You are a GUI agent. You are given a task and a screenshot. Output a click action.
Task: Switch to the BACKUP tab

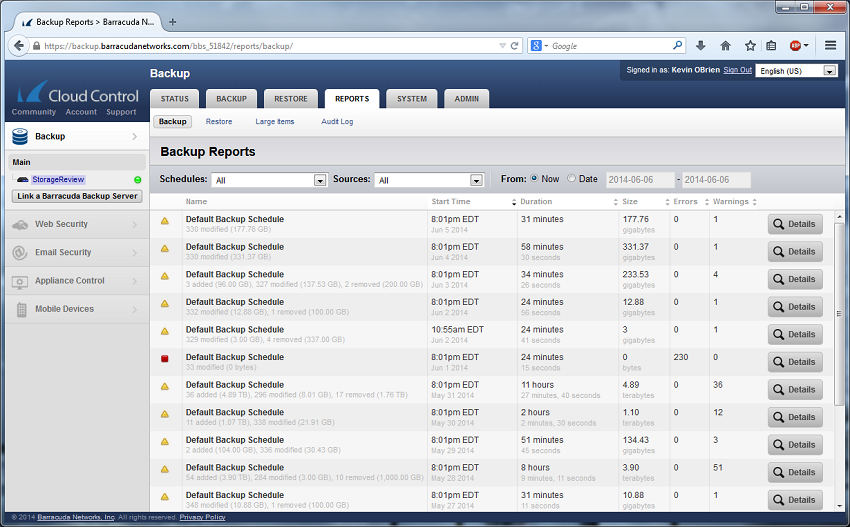pos(231,99)
